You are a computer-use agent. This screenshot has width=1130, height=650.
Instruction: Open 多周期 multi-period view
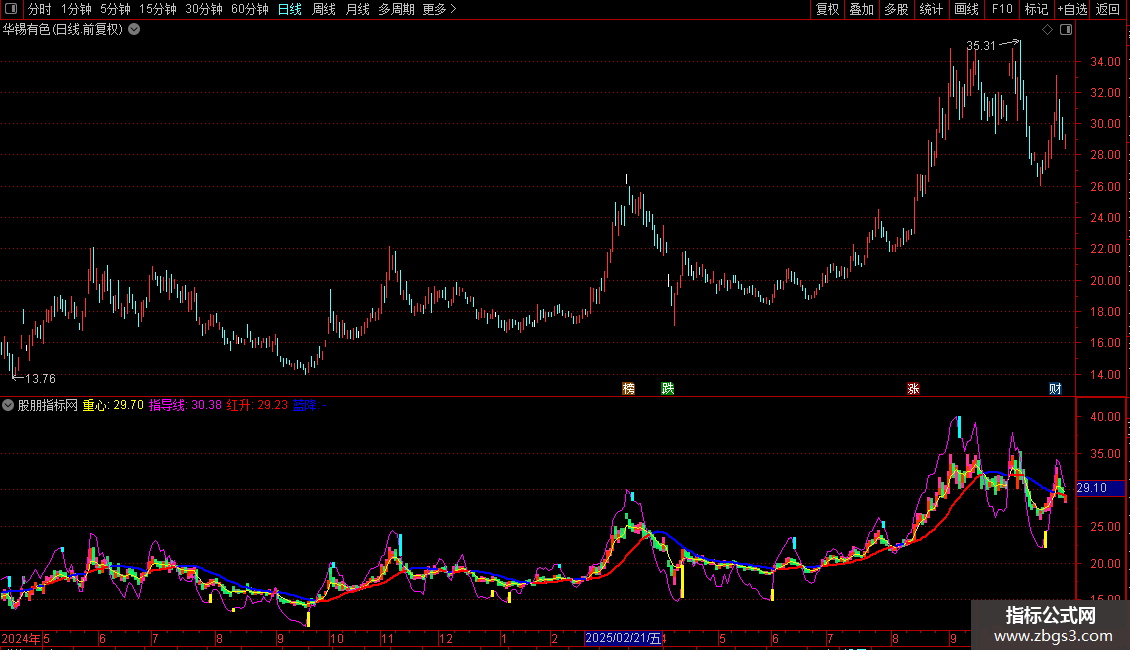click(396, 9)
